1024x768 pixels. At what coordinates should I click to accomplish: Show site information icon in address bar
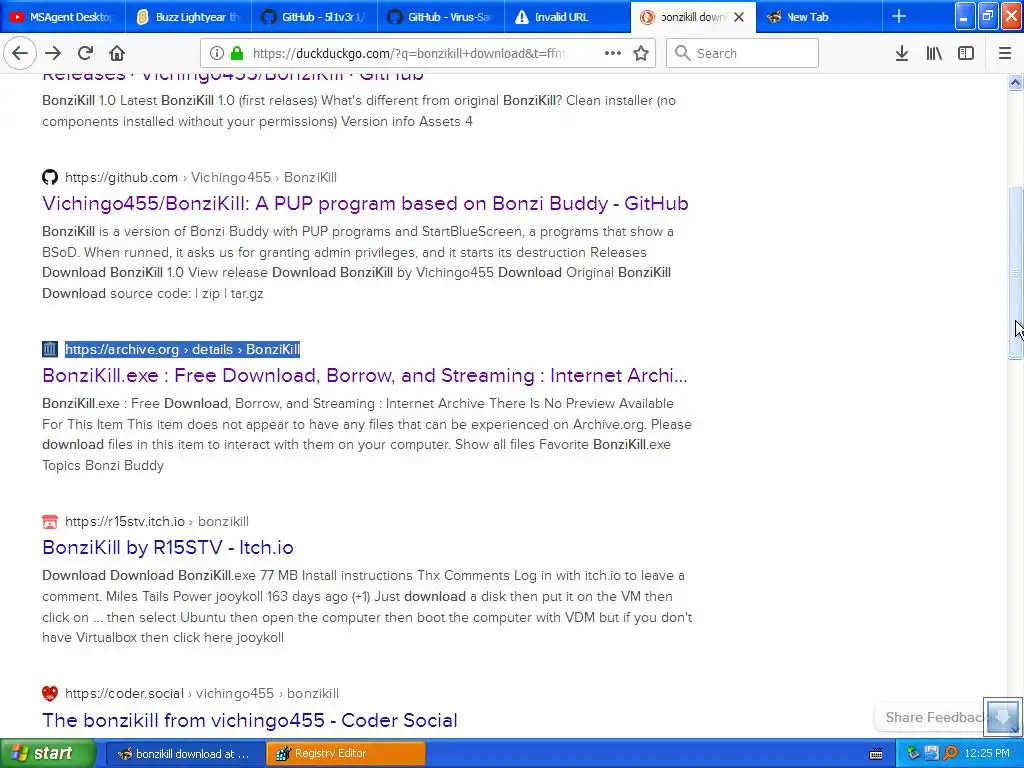216,54
